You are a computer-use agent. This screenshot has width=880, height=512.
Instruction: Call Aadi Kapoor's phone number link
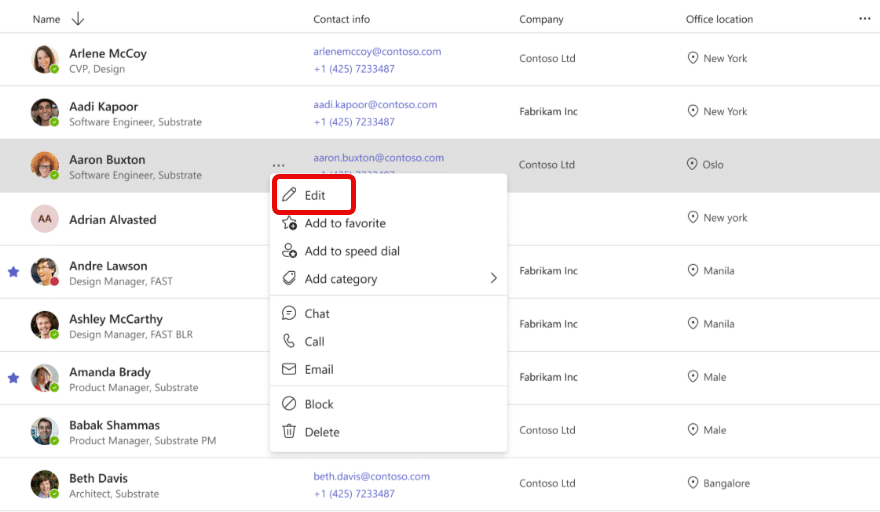354,122
